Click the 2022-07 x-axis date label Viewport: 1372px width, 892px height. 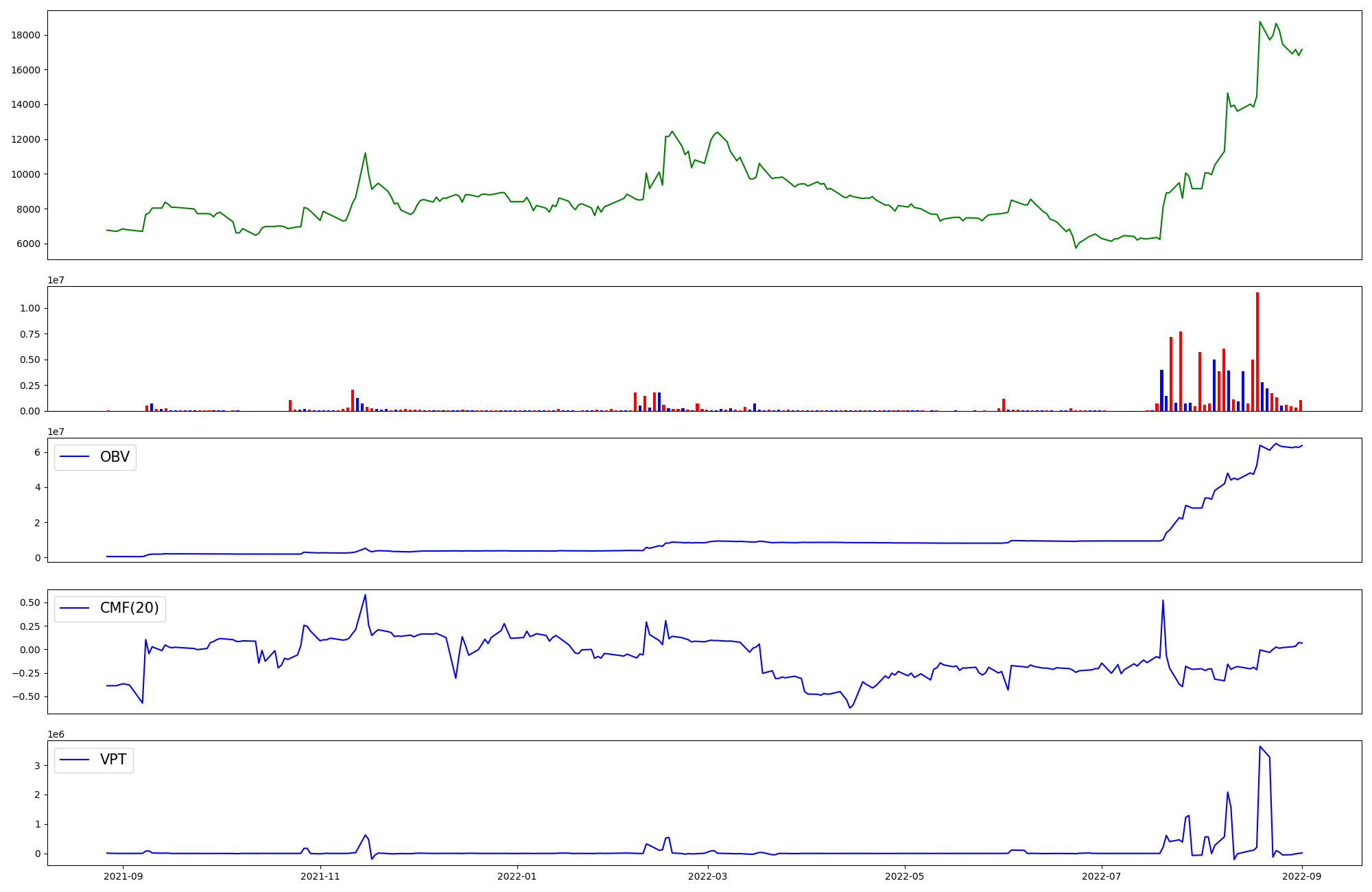1101,876
